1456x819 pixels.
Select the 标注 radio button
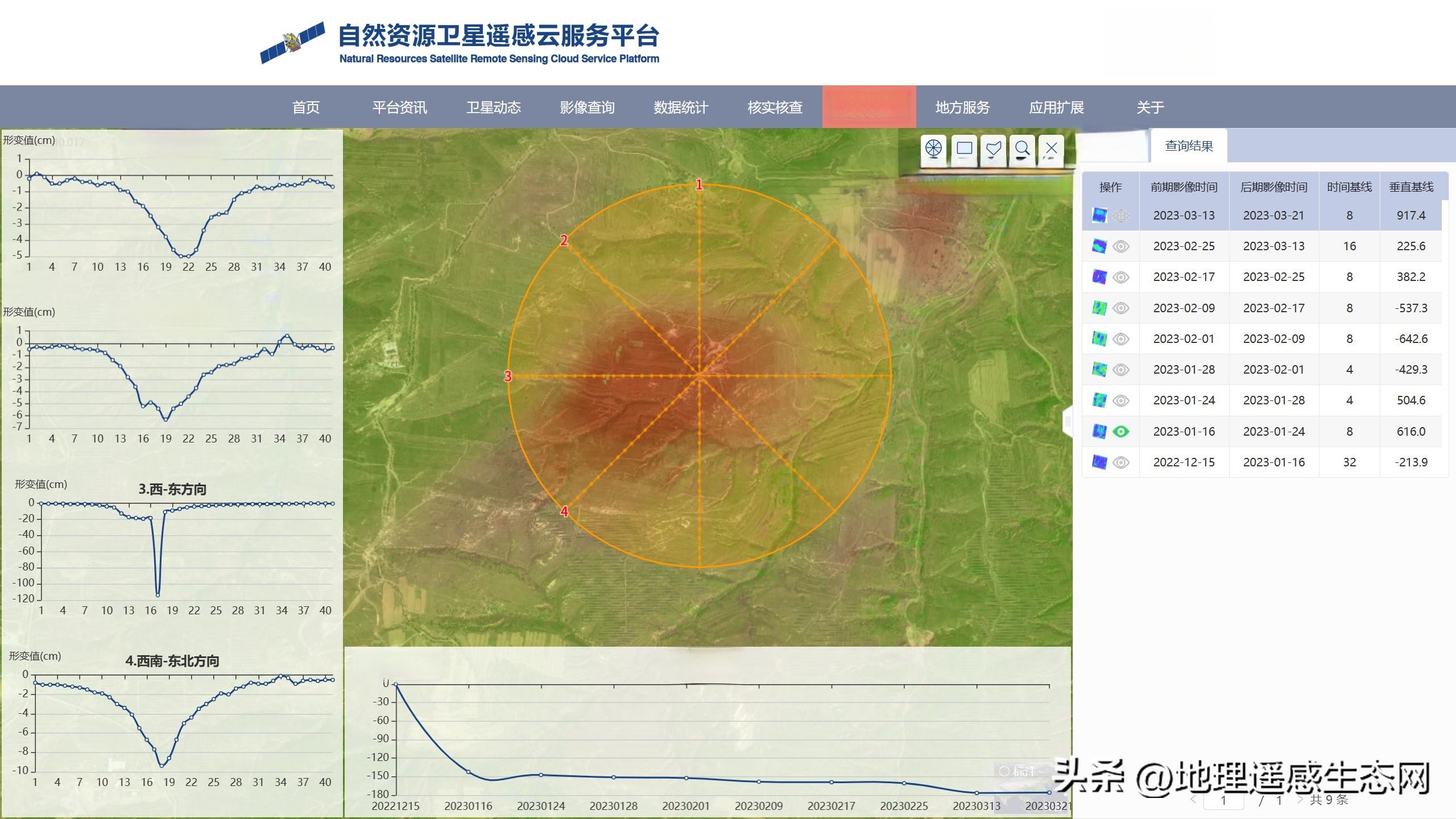pyautogui.click(x=1004, y=771)
